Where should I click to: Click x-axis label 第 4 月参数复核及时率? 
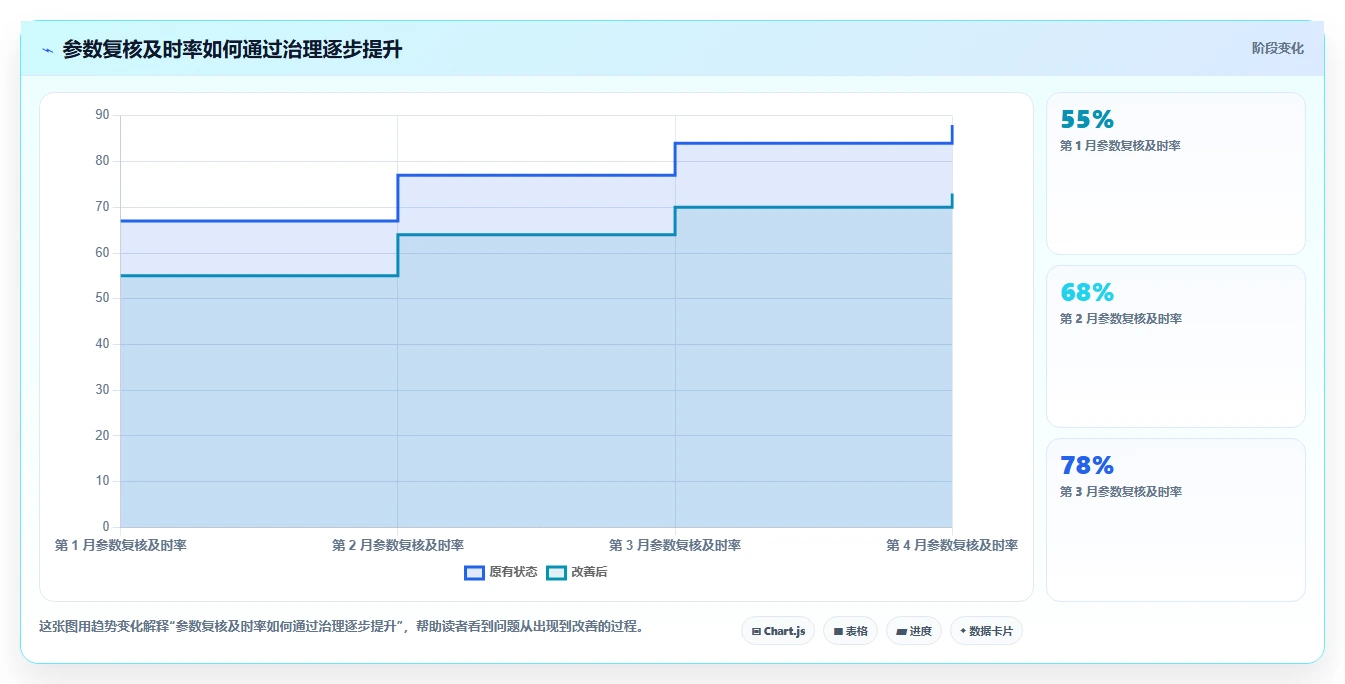[952, 545]
